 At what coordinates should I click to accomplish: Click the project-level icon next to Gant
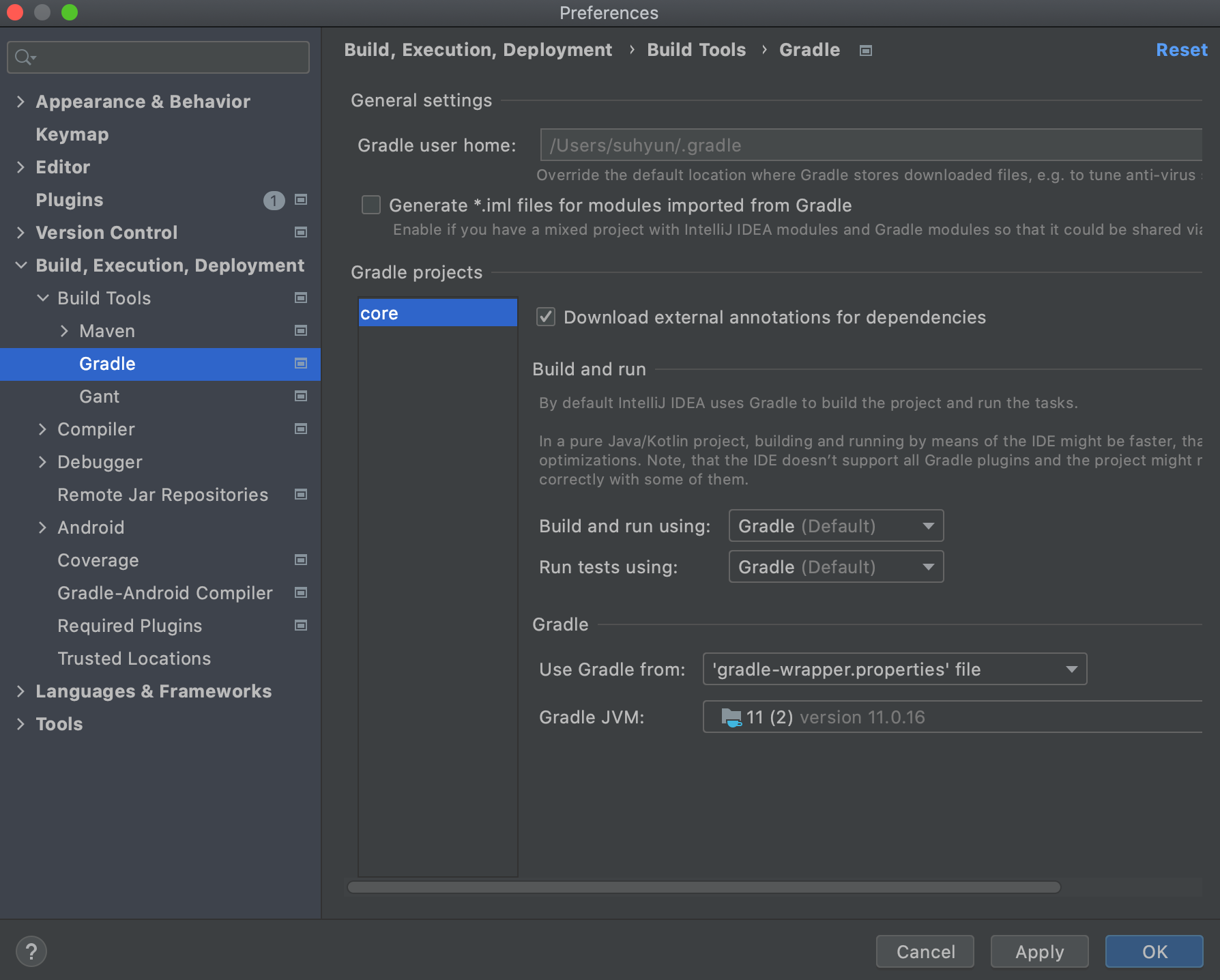coord(301,397)
